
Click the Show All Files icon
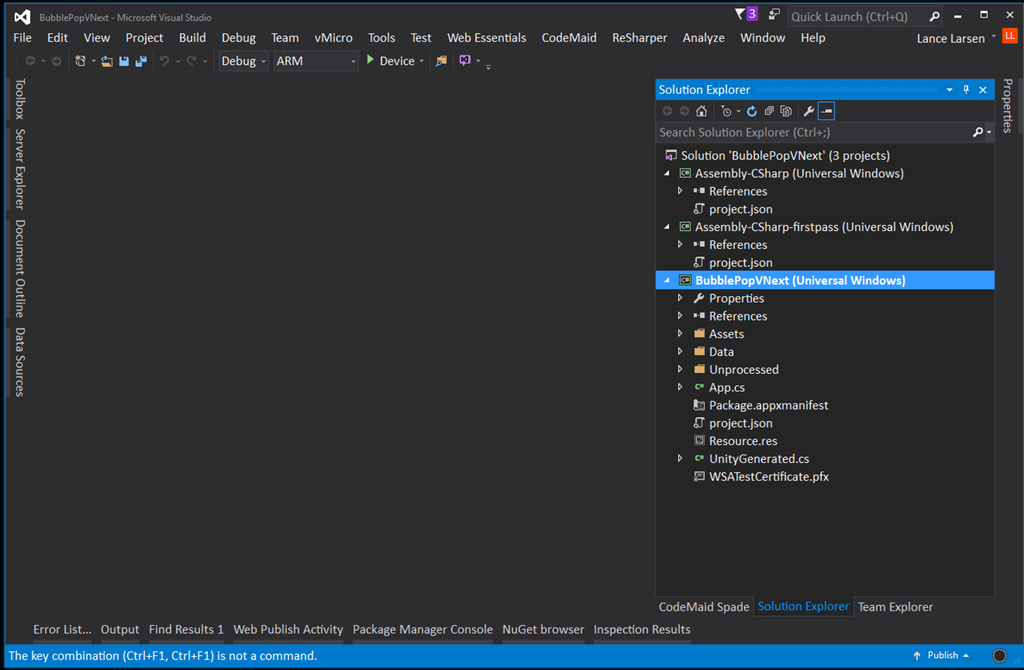[786, 111]
